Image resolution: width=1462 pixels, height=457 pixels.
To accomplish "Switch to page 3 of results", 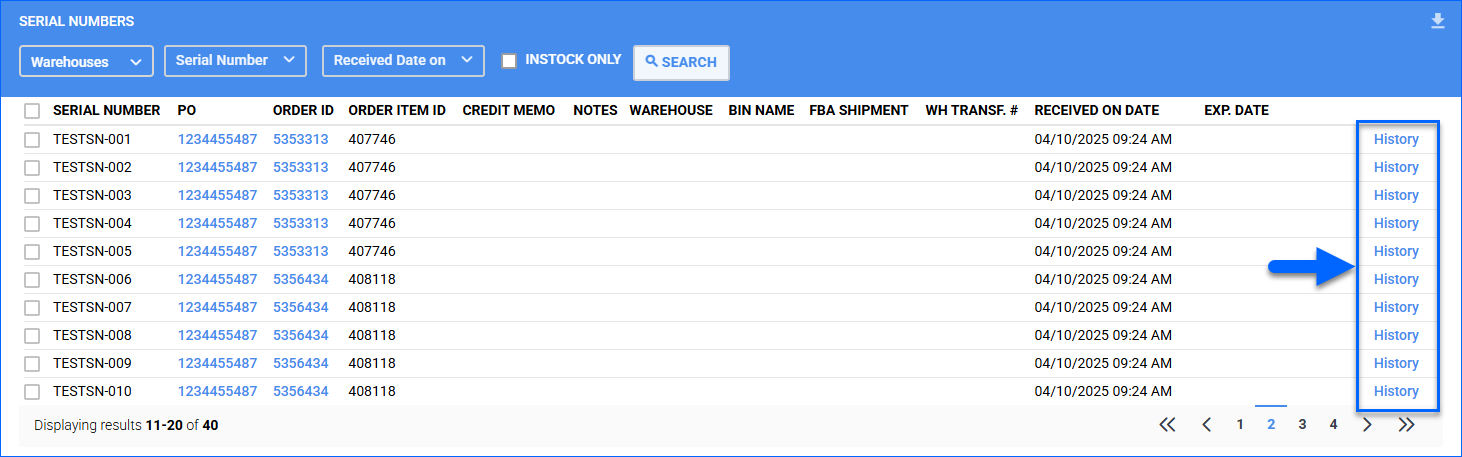I will coord(1302,425).
